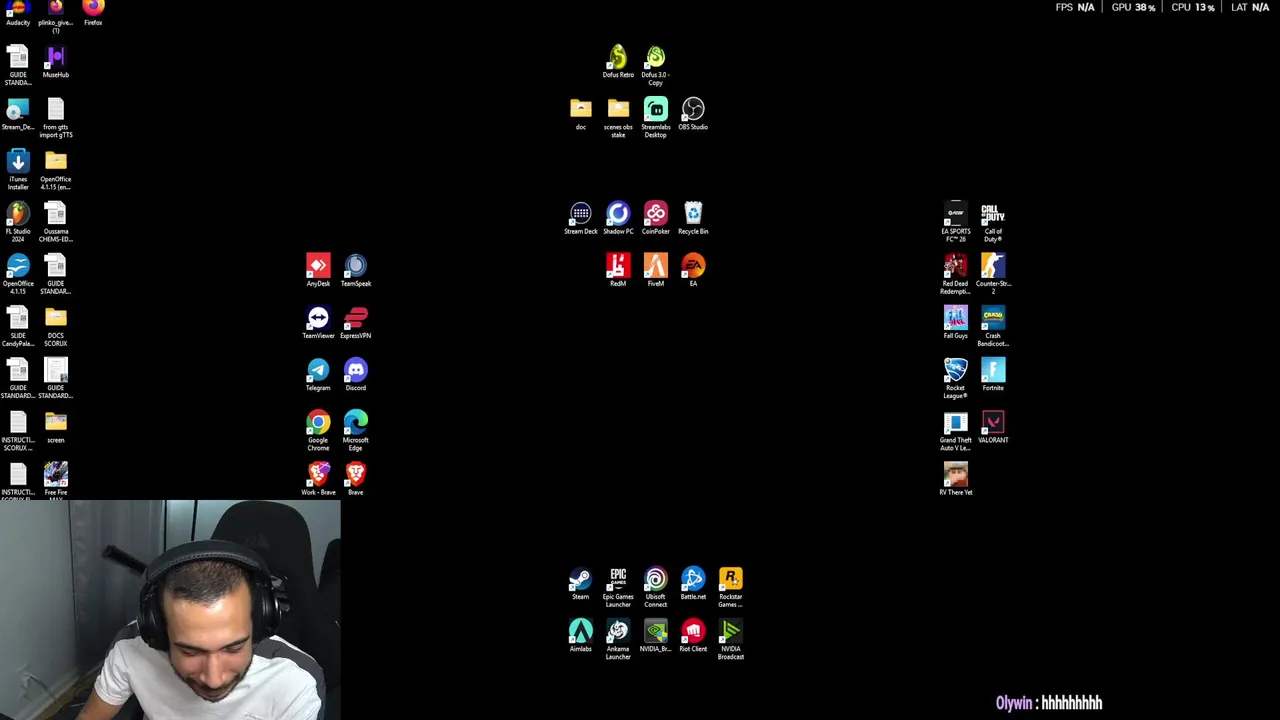This screenshot has width=1280, height=720.
Task: Open the Audacity desktop shortcut
Action: [18, 12]
